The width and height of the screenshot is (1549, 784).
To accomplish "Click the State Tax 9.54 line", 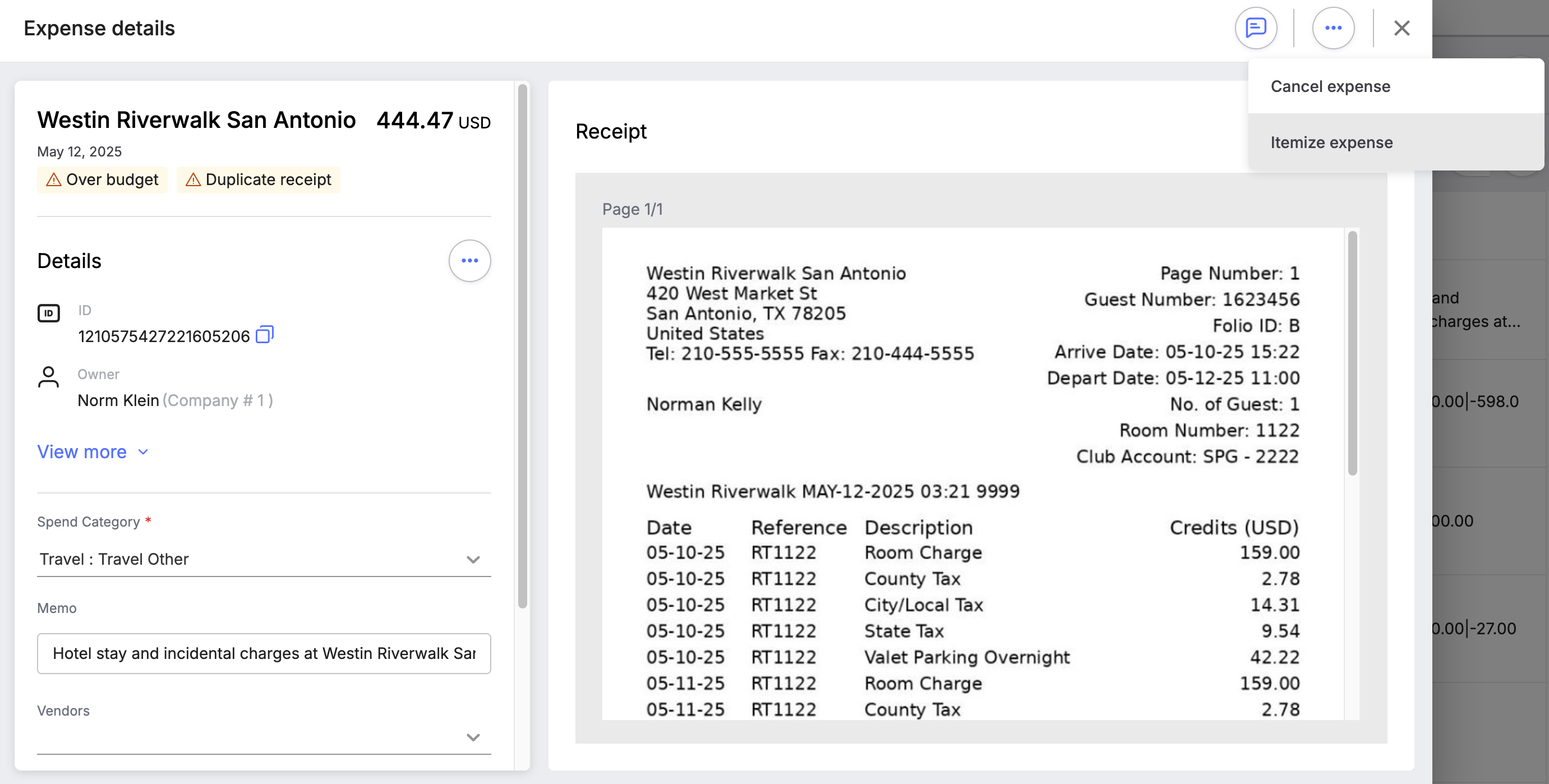I will click(973, 631).
